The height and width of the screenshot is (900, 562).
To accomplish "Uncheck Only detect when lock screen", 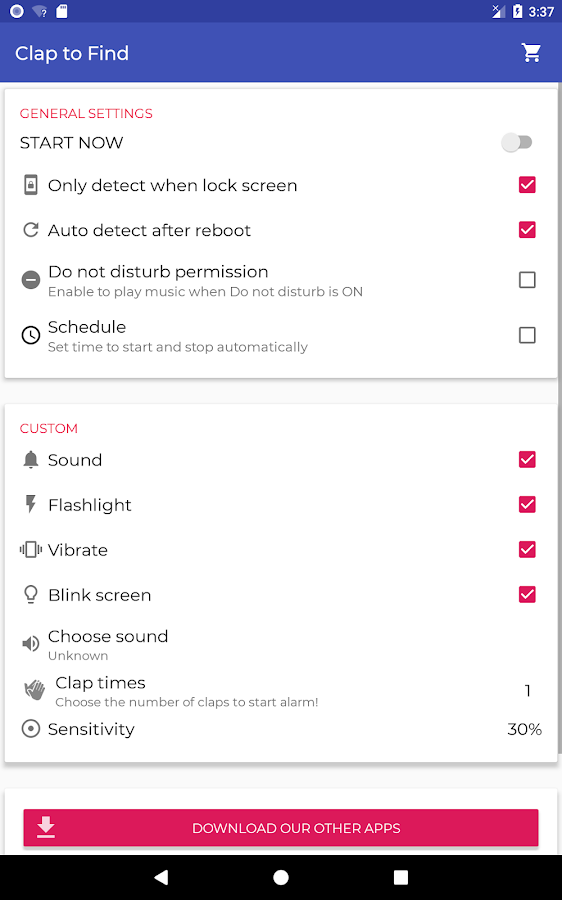I will click(x=527, y=185).
